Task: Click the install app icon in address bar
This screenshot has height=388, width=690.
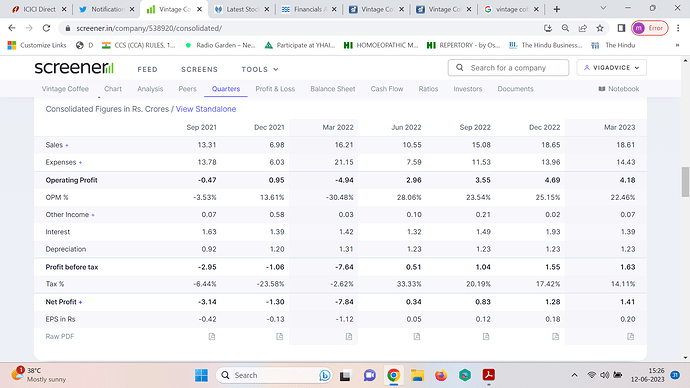Action: click(548, 28)
